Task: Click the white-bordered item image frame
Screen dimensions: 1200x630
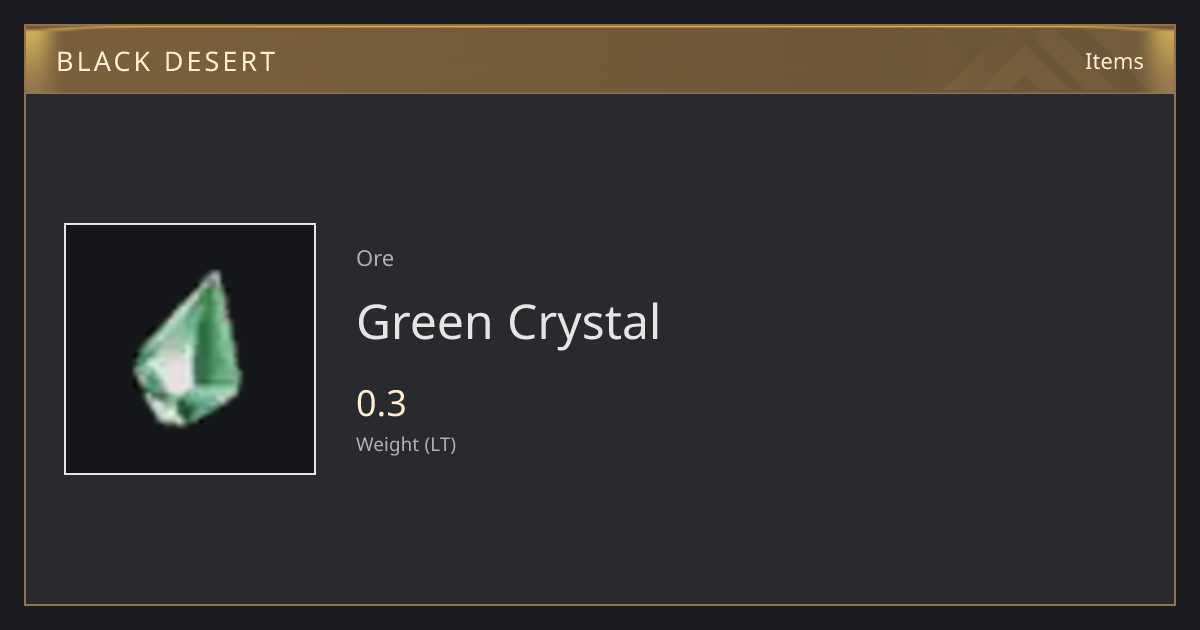Action: (190, 349)
